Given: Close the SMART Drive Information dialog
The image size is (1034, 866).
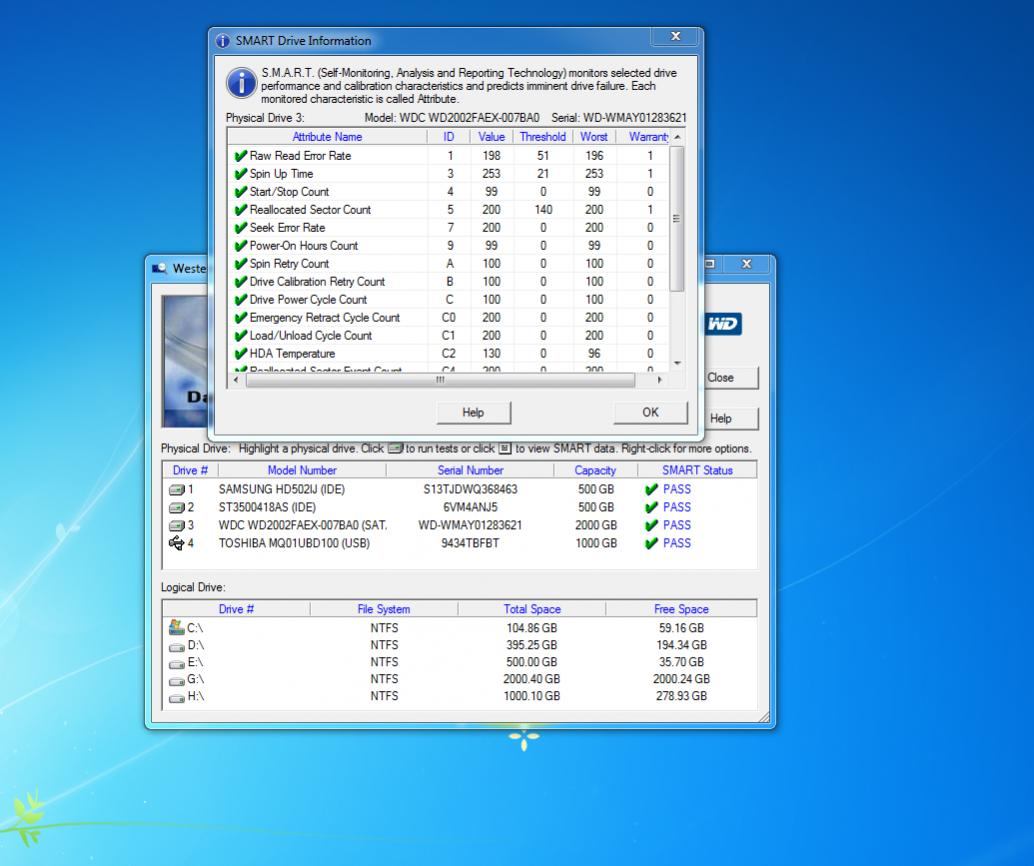Looking at the screenshot, I should (675, 36).
